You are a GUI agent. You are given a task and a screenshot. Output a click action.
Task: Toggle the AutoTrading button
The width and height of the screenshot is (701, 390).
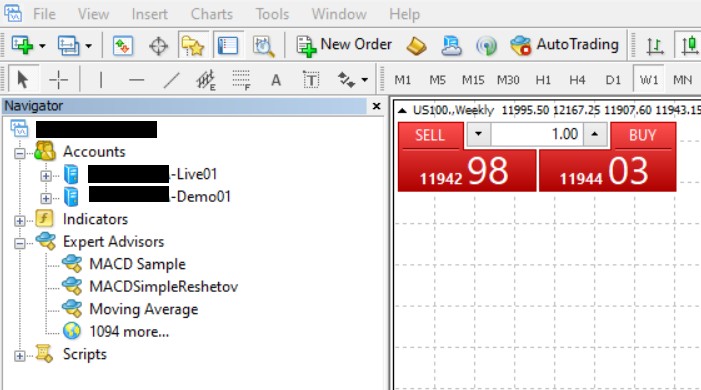(565, 45)
